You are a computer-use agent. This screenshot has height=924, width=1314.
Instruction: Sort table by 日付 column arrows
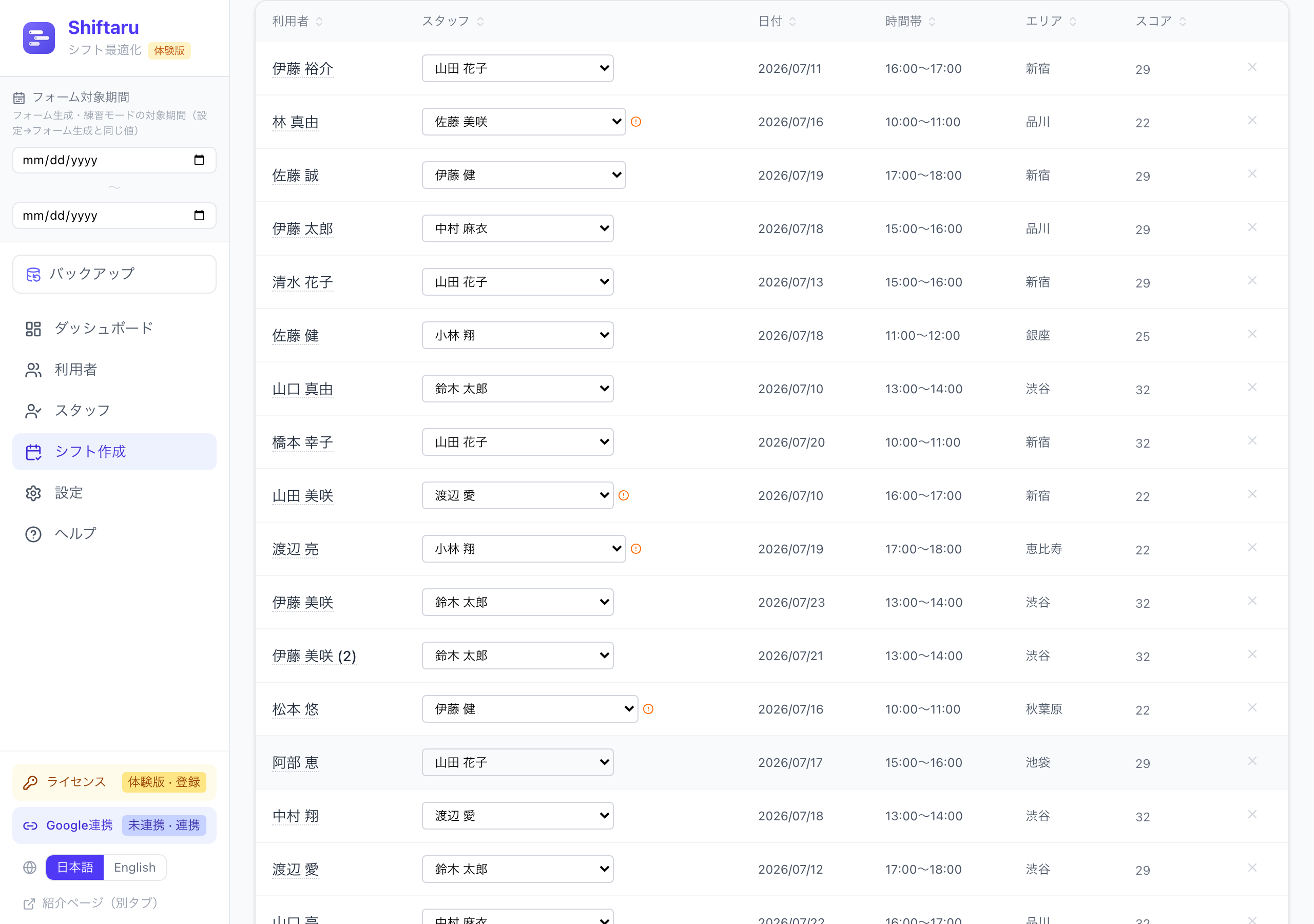point(792,21)
